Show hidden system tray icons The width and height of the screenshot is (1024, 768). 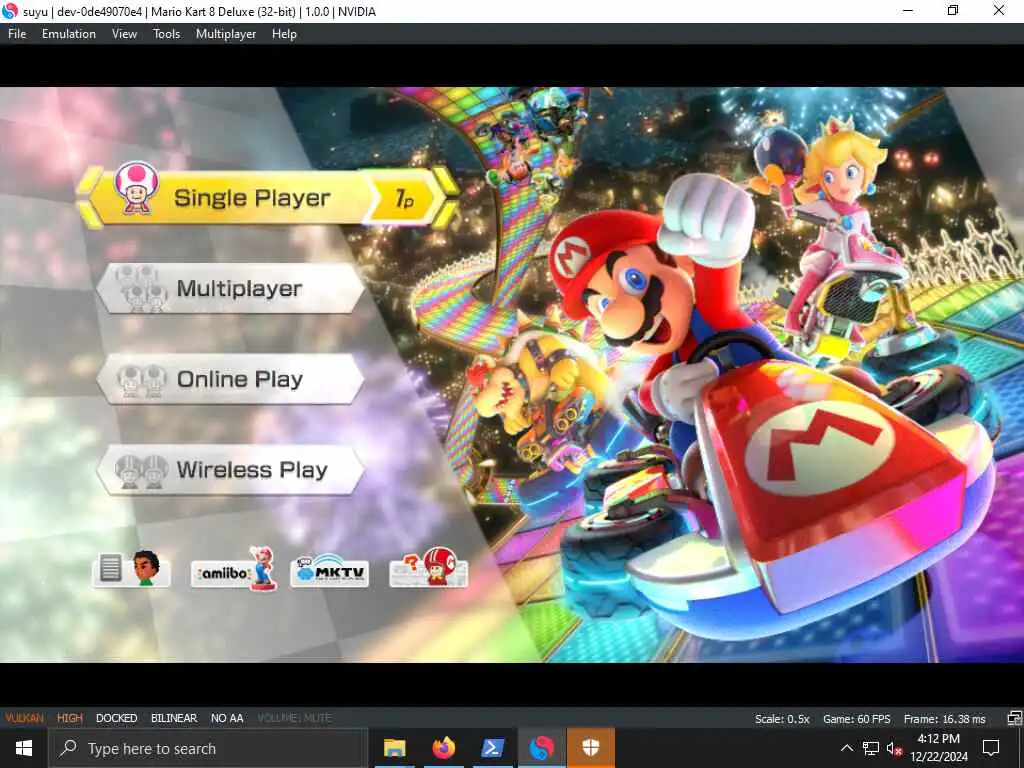[x=846, y=748]
